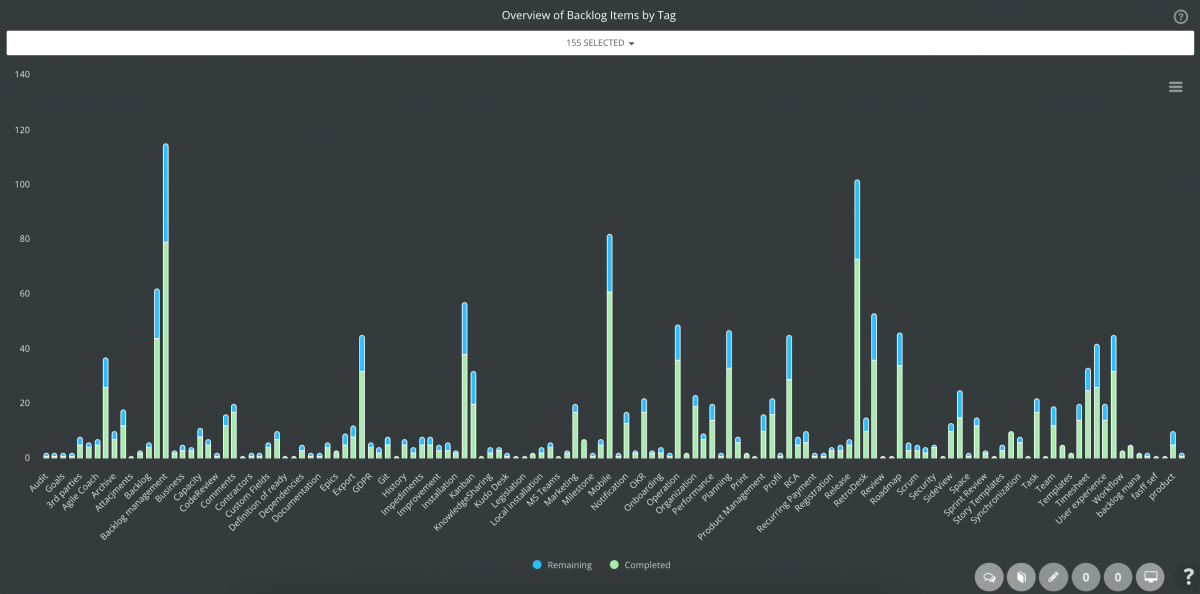1200x594 pixels.
Task: Toggle the Completed series in legend
Action: click(647, 565)
